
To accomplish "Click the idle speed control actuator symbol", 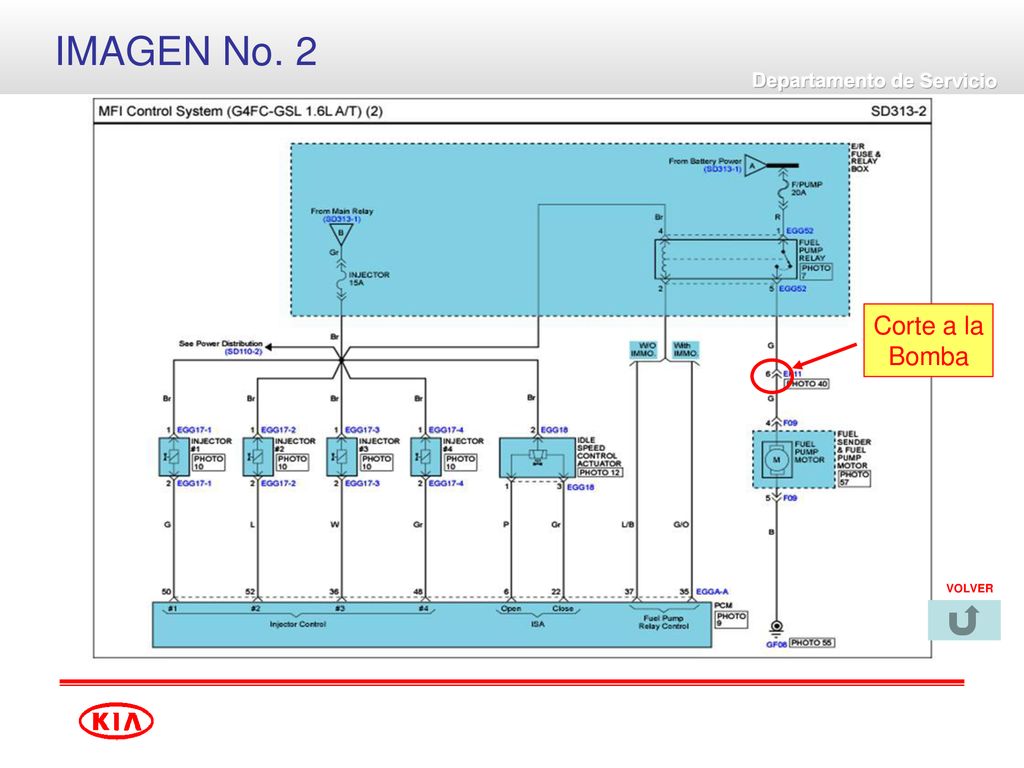I will click(537, 457).
